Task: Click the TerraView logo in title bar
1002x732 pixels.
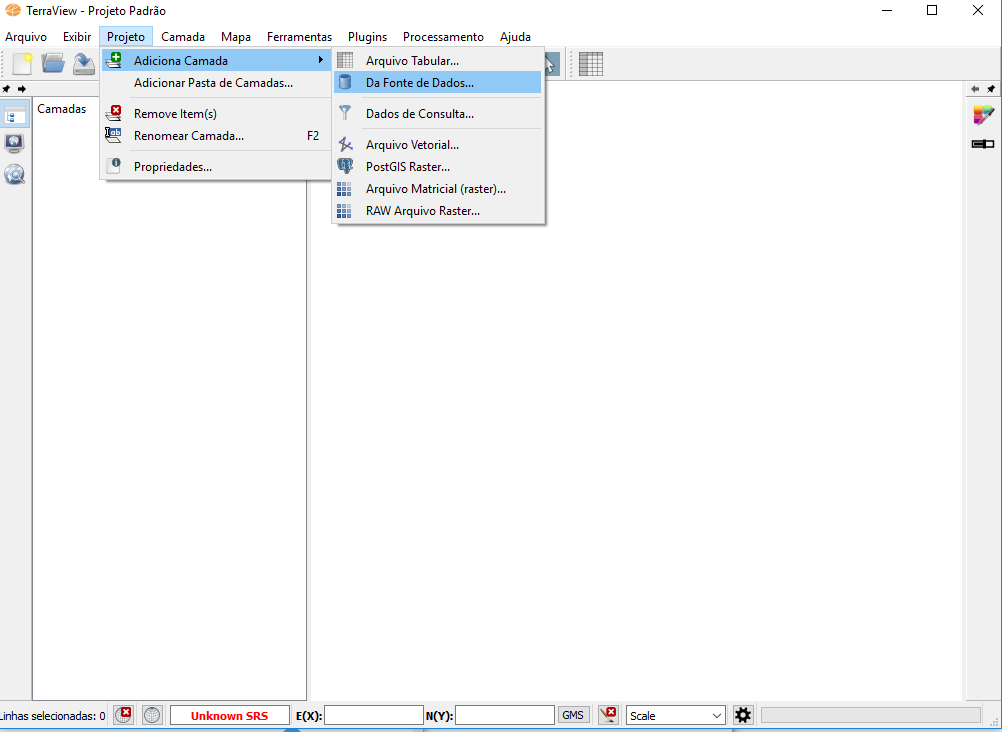Action: click(13, 10)
